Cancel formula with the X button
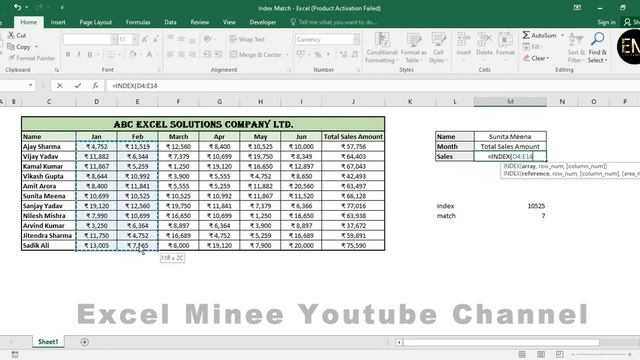This screenshot has width=640, height=360. click(60, 85)
